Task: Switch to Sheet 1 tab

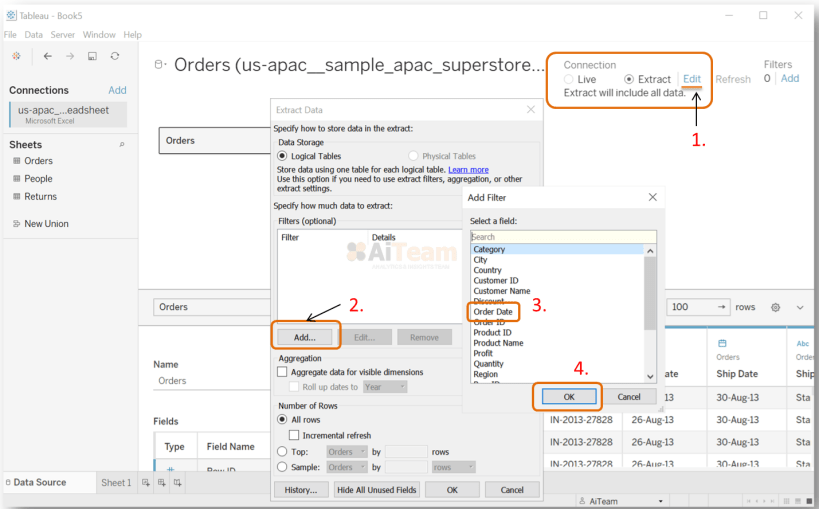Action: pos(116,482)
